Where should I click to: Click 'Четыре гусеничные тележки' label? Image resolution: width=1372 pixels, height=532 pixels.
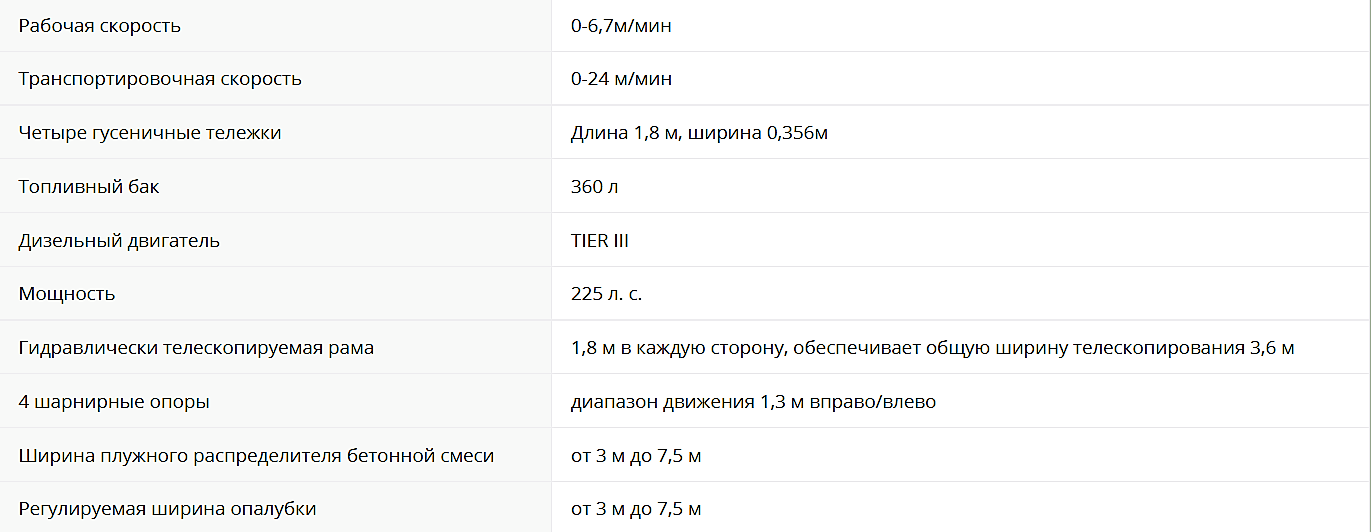150,133
